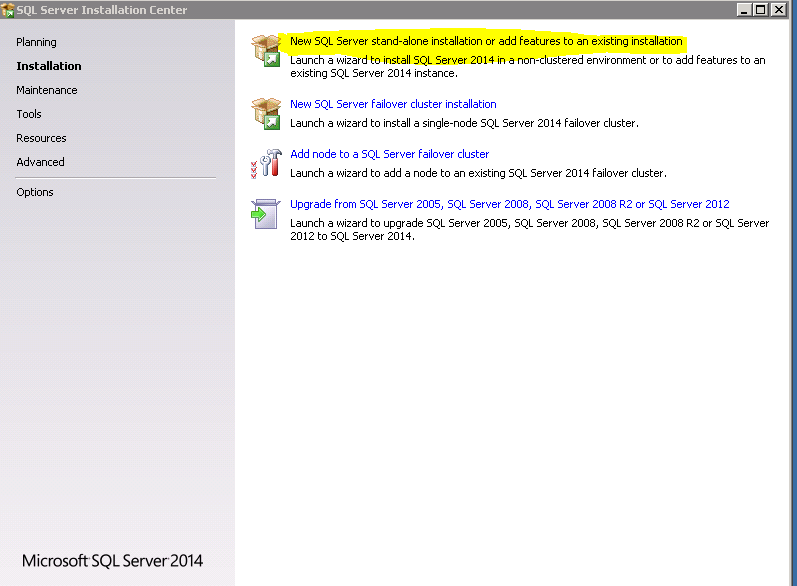The image size is (797, 586).
Task: Click text 'Launch a wizard to add a node'
Action: tap(478, 173)
